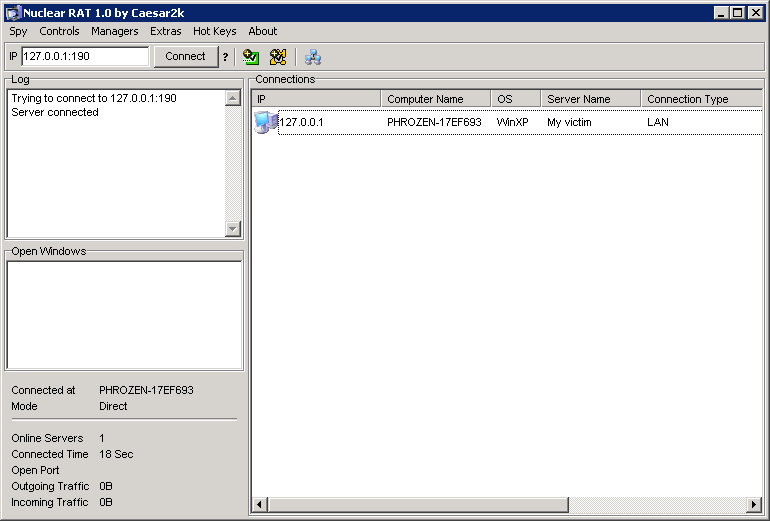The height and width of the screenshot is (521, 770).
Task: Open the About menu
Action: 262,31
